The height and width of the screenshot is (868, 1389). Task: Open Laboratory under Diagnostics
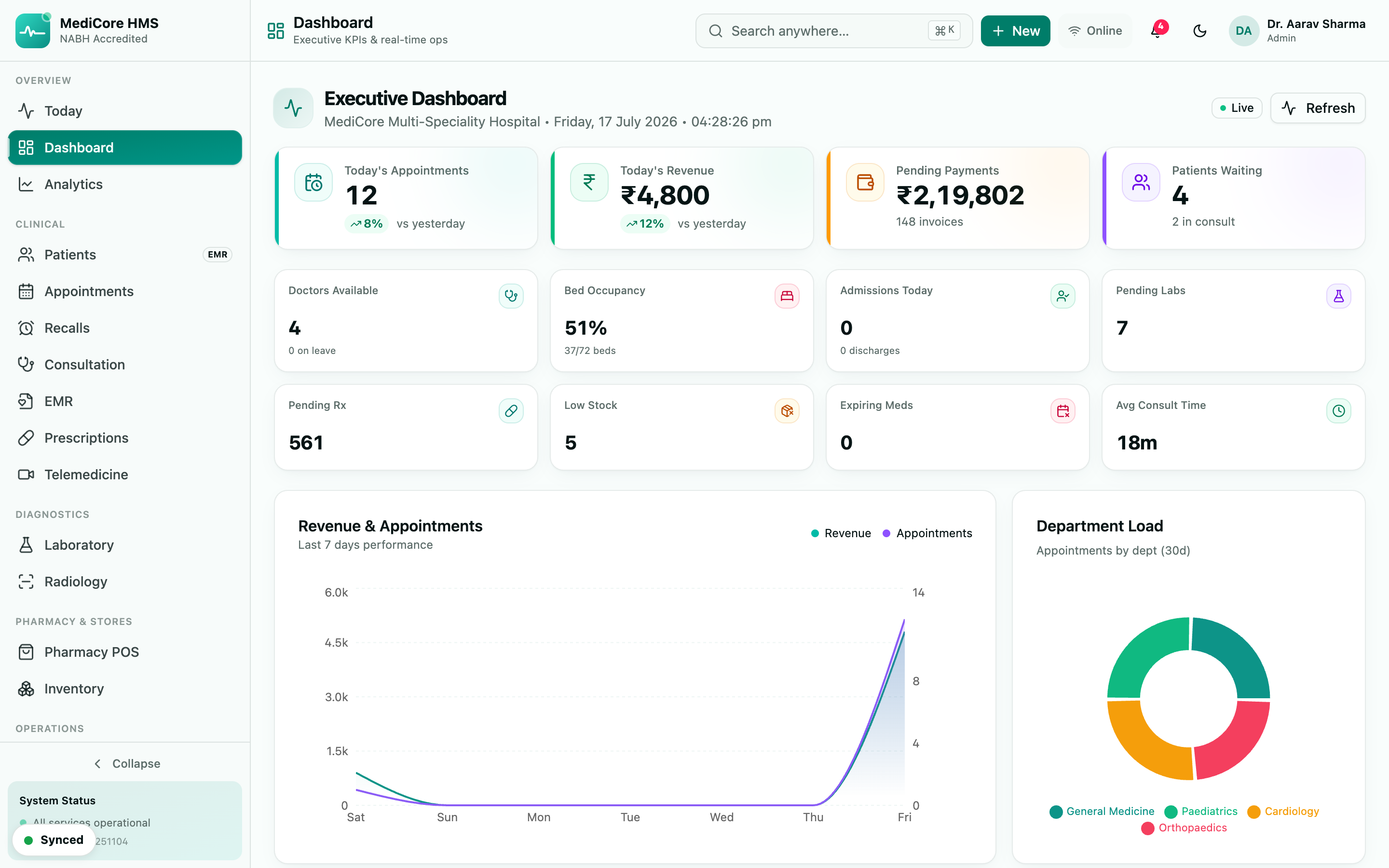124,545
